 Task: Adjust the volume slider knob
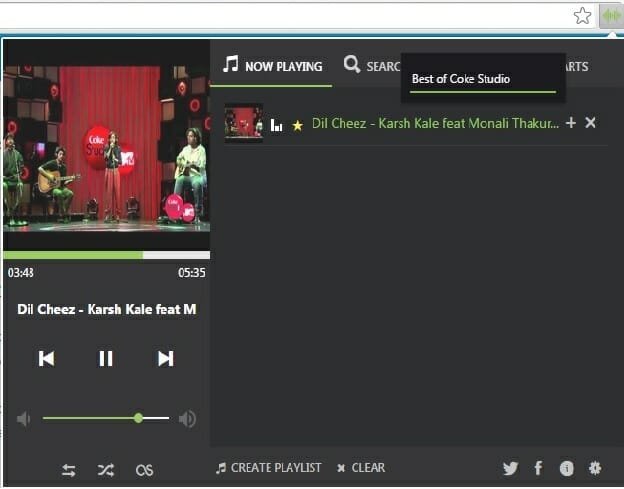pyautogui.click(x=138, y=418)
